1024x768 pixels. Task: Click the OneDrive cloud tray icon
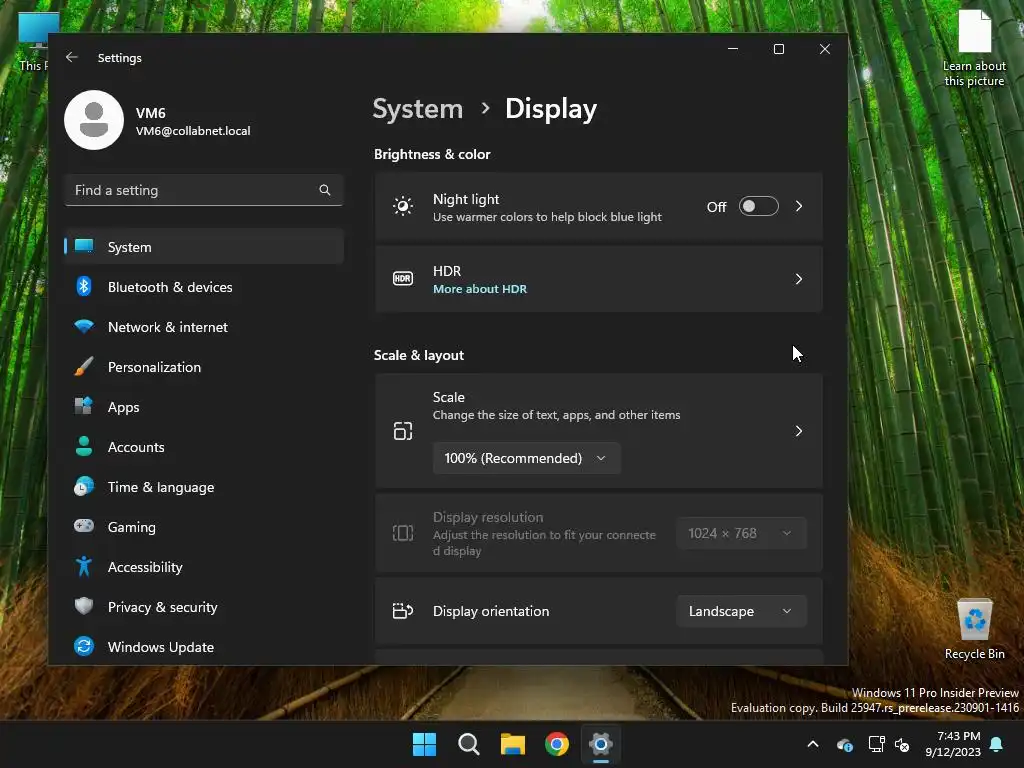pyautogui.click(x=844, y=744)
